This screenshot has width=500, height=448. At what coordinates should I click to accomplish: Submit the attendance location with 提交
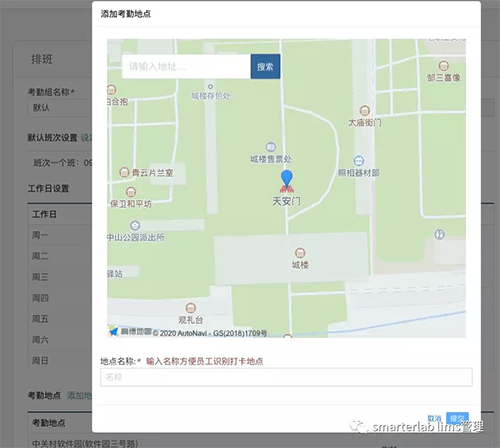(457, 418)
